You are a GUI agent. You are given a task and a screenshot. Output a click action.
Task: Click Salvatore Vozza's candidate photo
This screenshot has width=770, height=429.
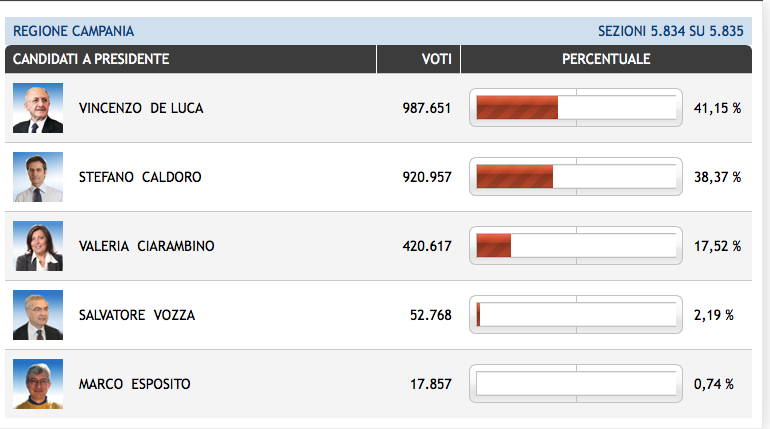click(38, 315)
